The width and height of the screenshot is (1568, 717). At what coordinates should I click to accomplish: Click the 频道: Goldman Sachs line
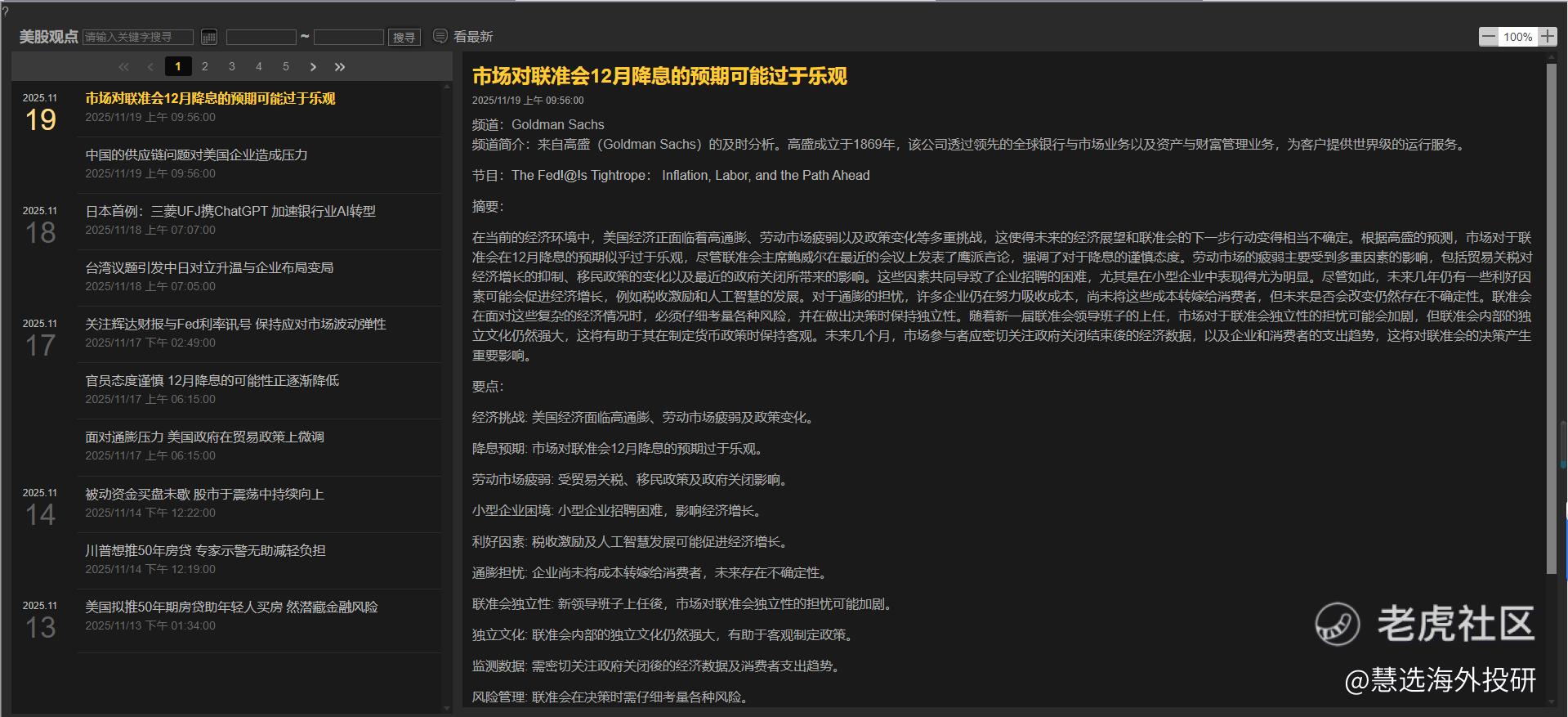538,124
